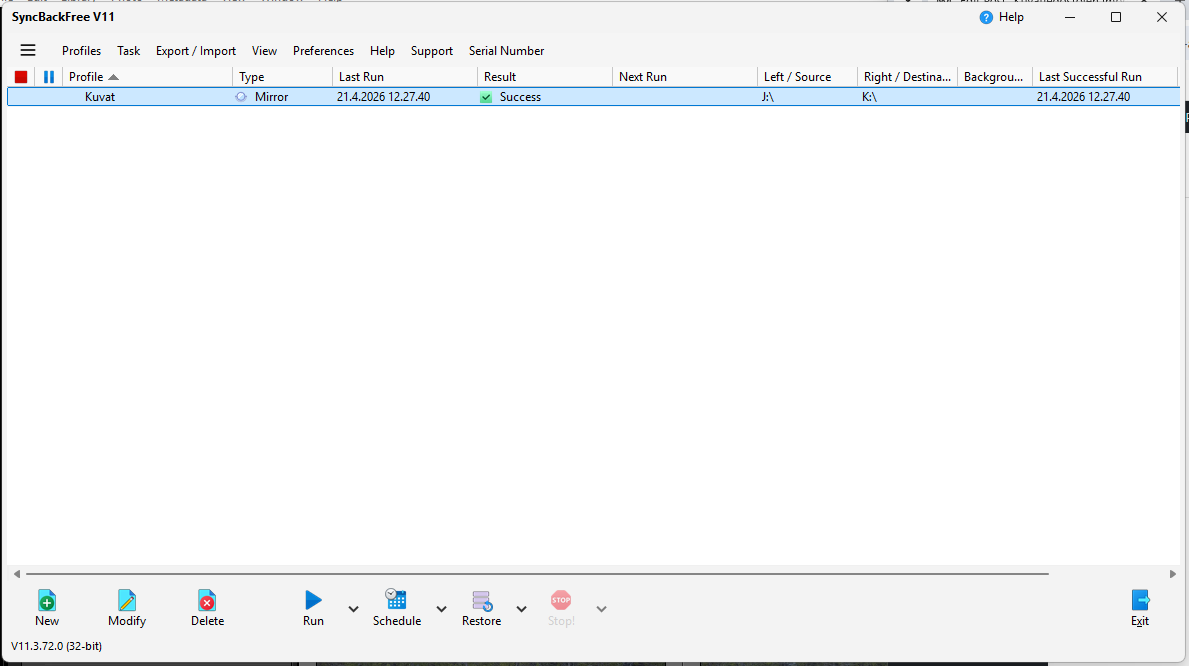Click the New profile icon
This screenshot has height=666, width=1189.
coord(47,600)
